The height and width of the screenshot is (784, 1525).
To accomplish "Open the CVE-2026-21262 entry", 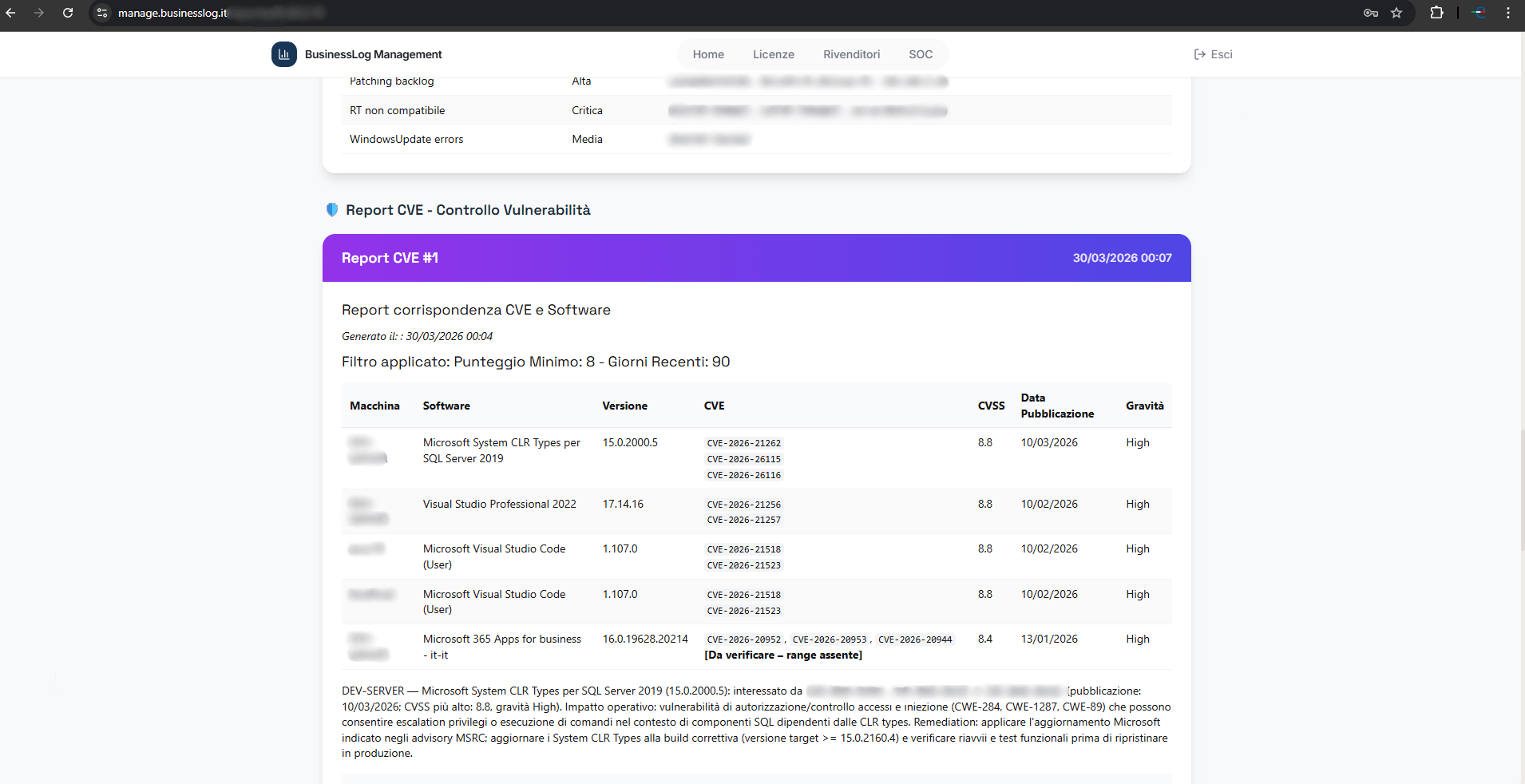I will 743,442.
